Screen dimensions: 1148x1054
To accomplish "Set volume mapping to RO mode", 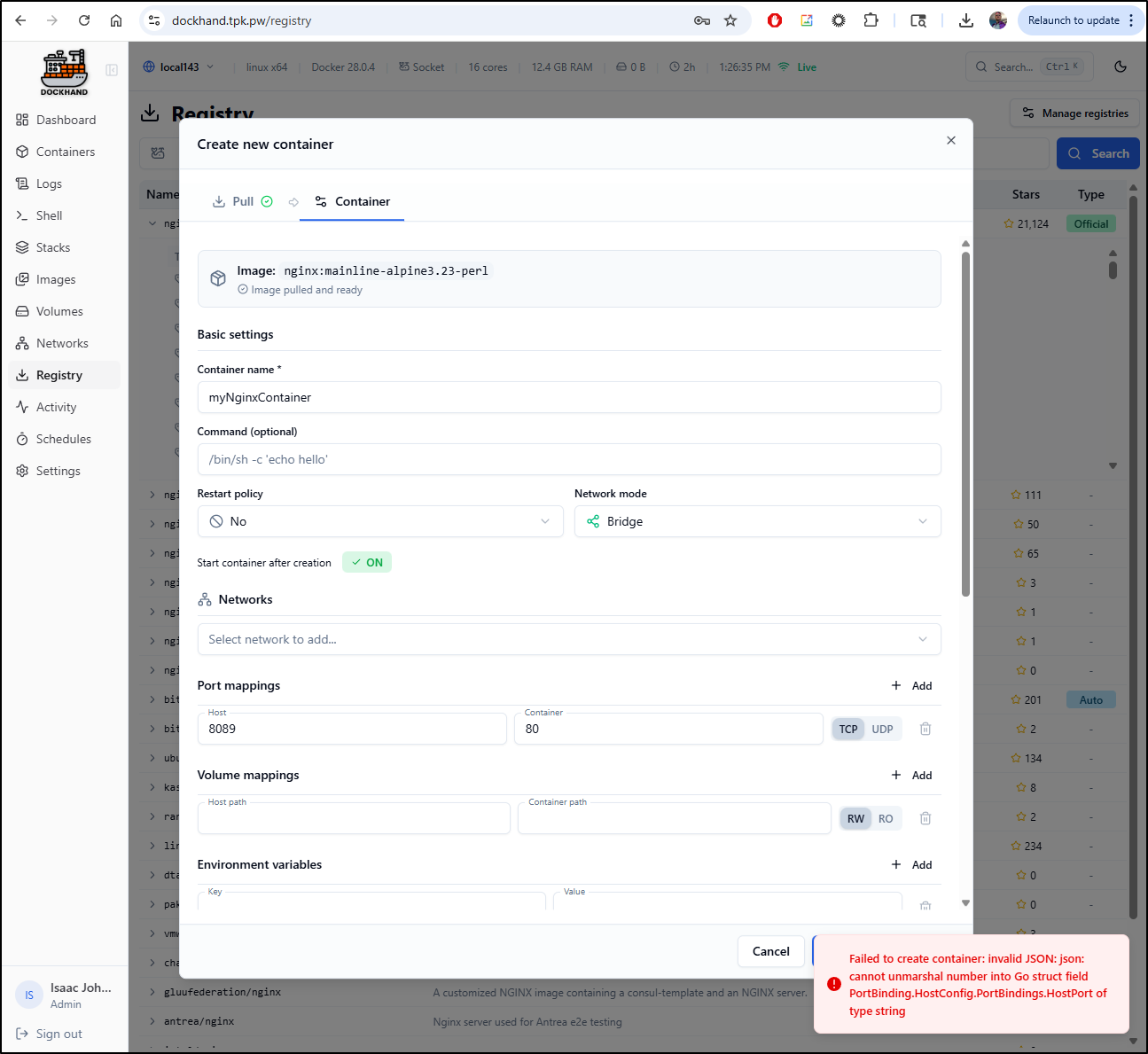I will click(x=885, y=818).
